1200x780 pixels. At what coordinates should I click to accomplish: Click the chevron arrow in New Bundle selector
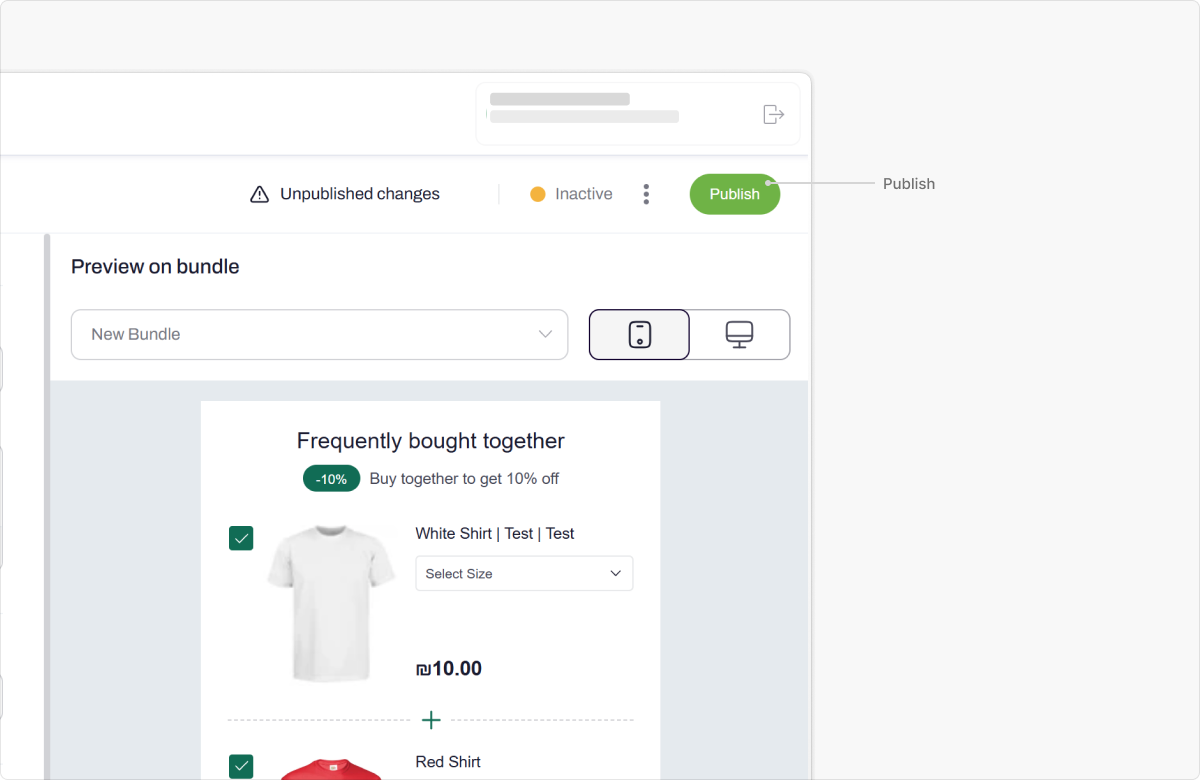pyautogui.click(x=546, y=334)
